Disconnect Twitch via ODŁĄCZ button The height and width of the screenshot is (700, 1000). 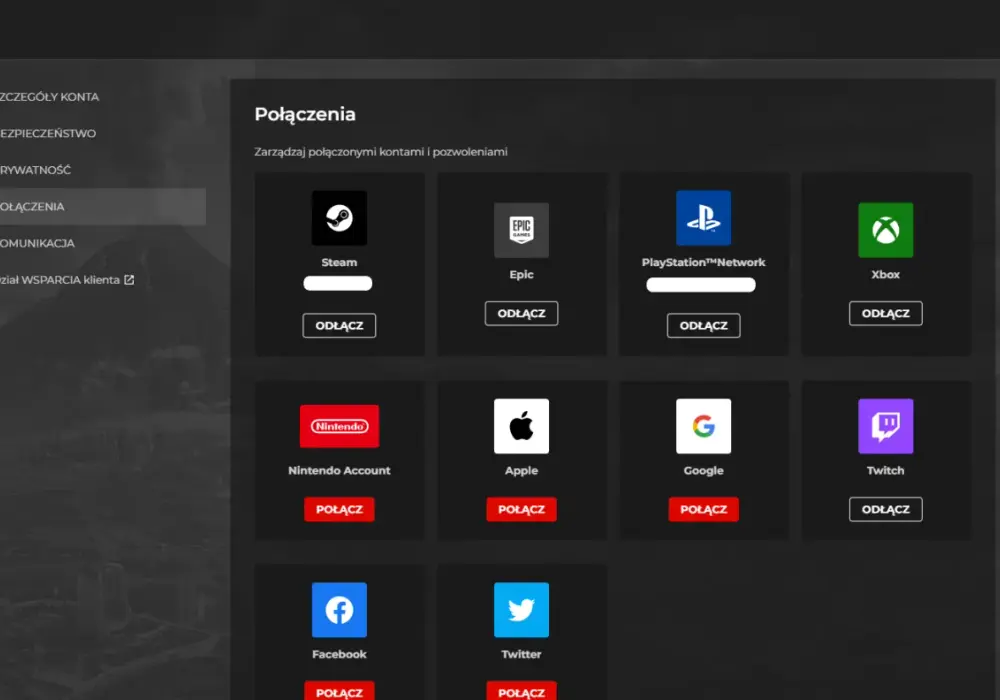point(885,509)
